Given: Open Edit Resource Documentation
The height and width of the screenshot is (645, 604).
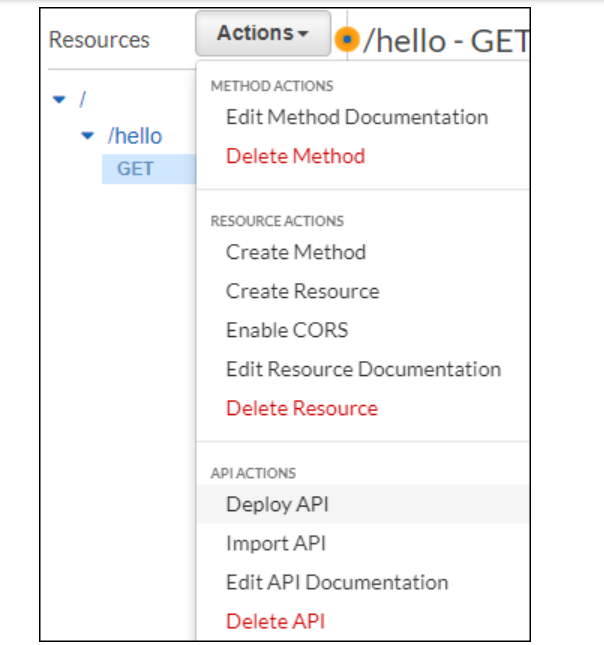Looking at the screenshot, I should tap(363, 369).
